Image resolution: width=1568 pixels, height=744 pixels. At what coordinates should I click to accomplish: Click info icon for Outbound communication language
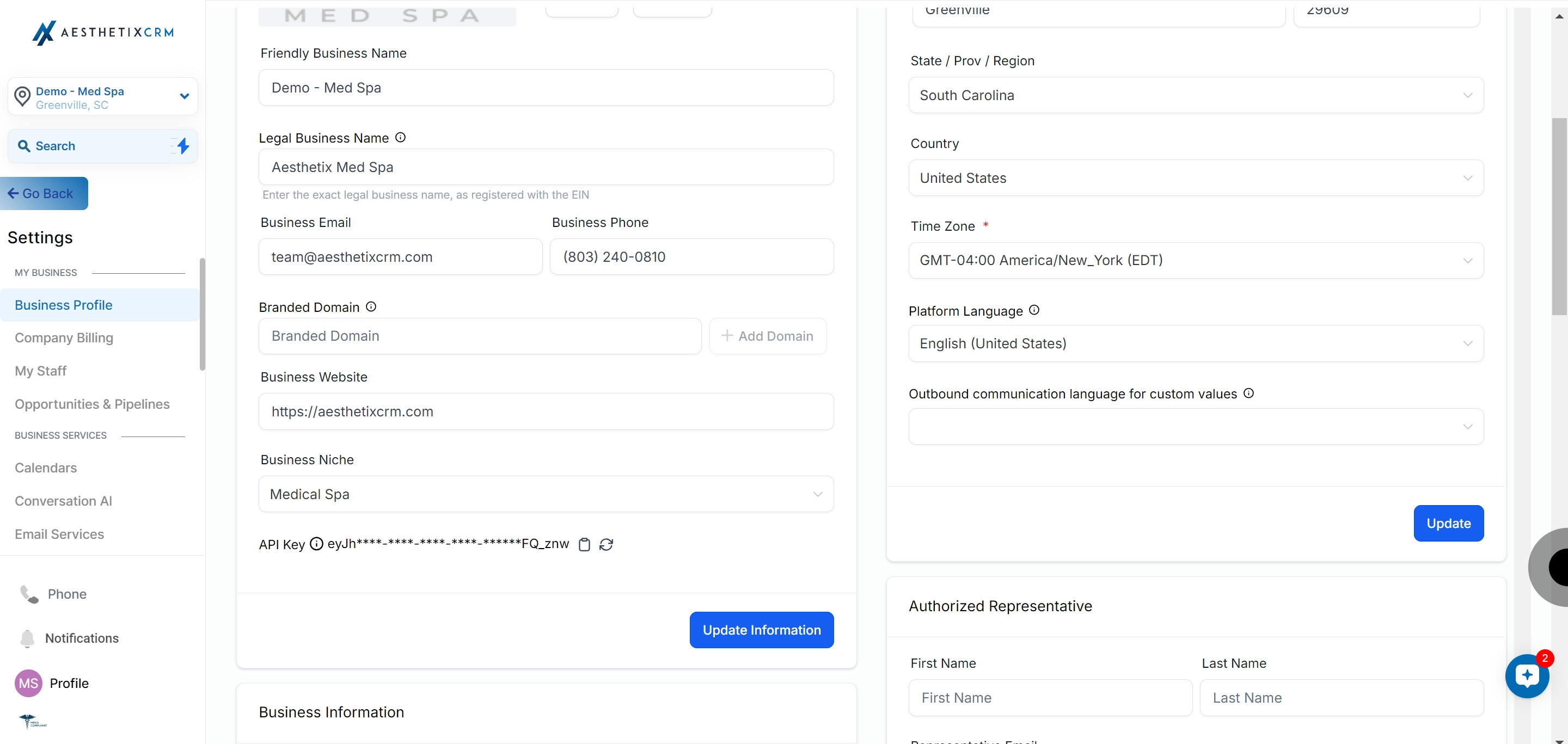[x=1248, y=393]
